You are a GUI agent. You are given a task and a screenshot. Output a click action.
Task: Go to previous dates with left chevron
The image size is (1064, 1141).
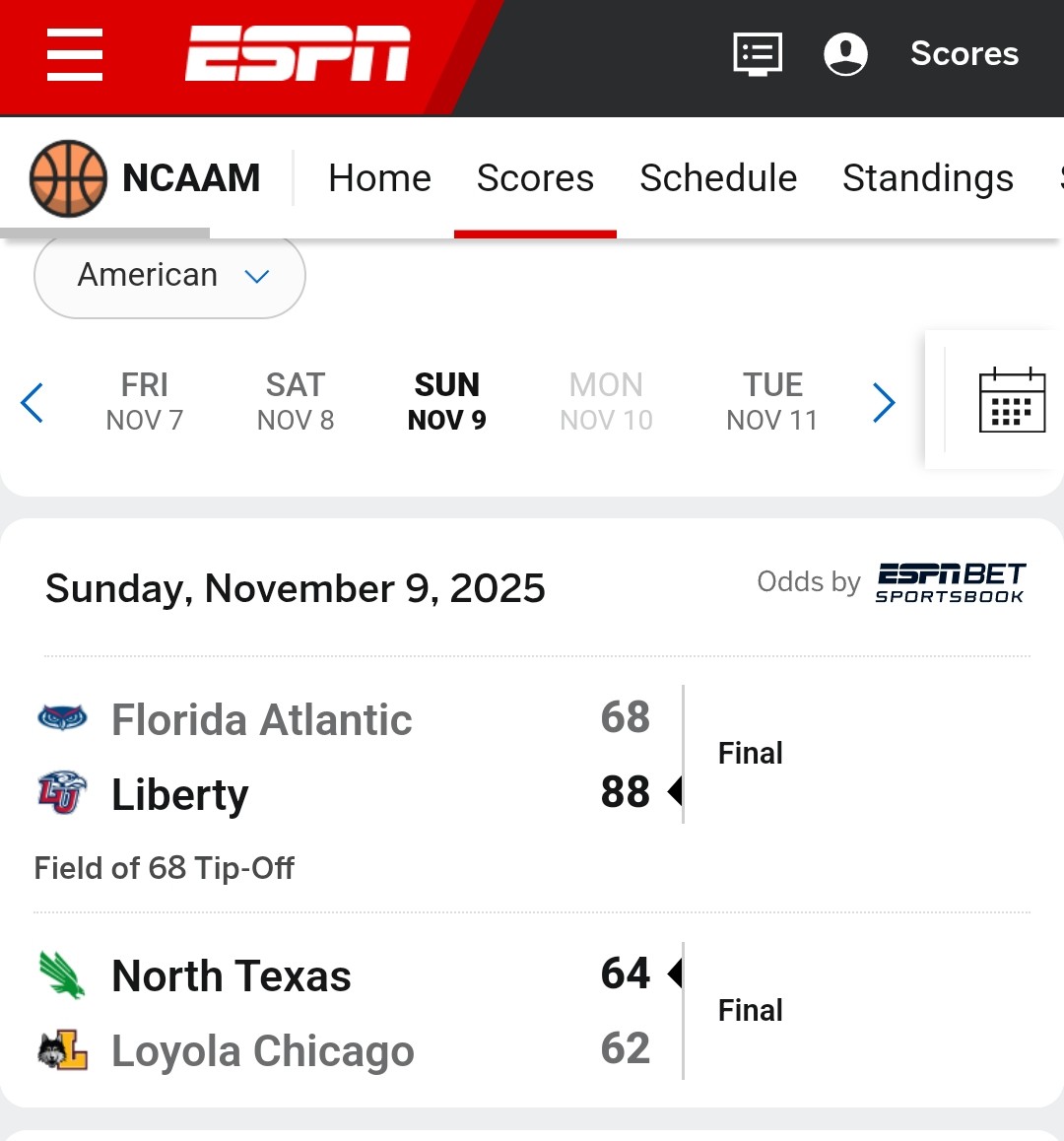click(32, 402)
